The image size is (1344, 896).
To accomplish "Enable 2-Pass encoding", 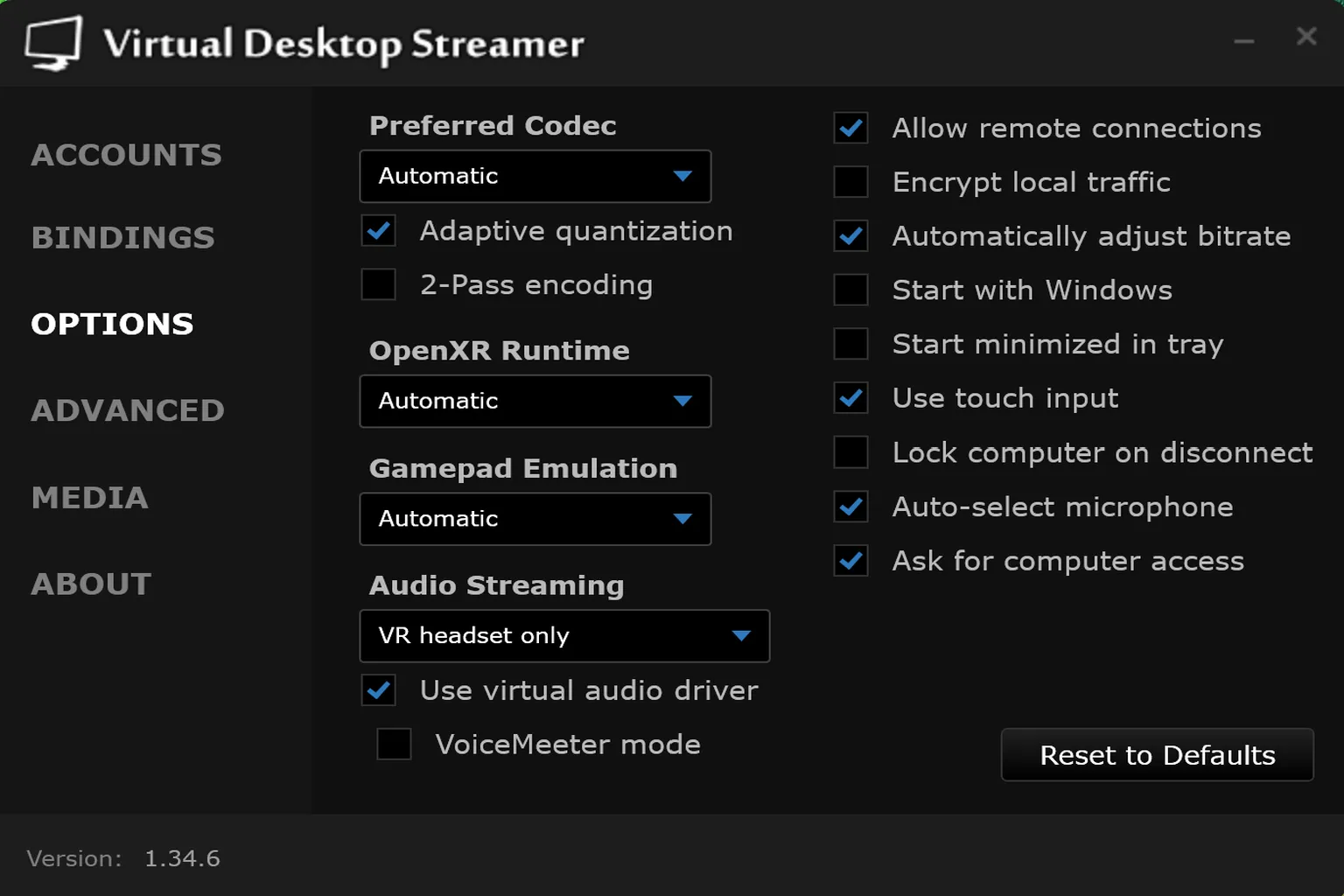I will tap(378, 284).
